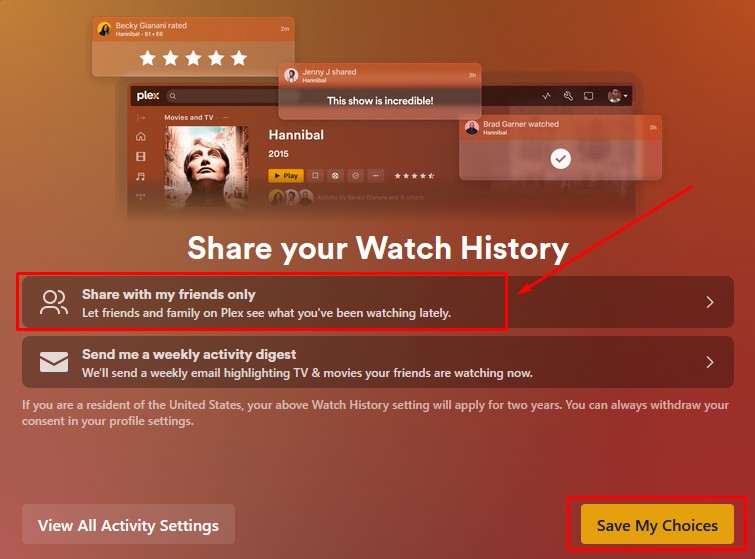Mark Hannibal as watched with the checkmark icon
Screen dimensions: 755x559
point(355,176)
